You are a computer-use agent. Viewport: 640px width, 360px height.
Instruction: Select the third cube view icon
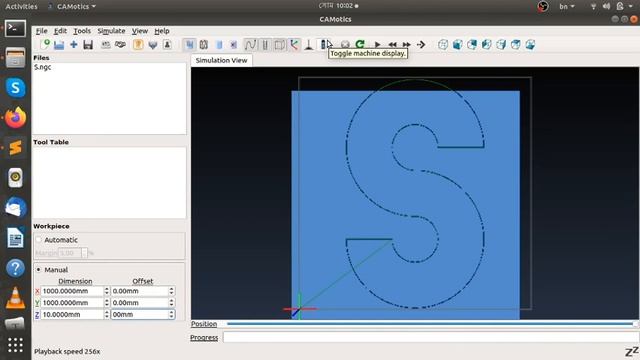tap(472, 44)
